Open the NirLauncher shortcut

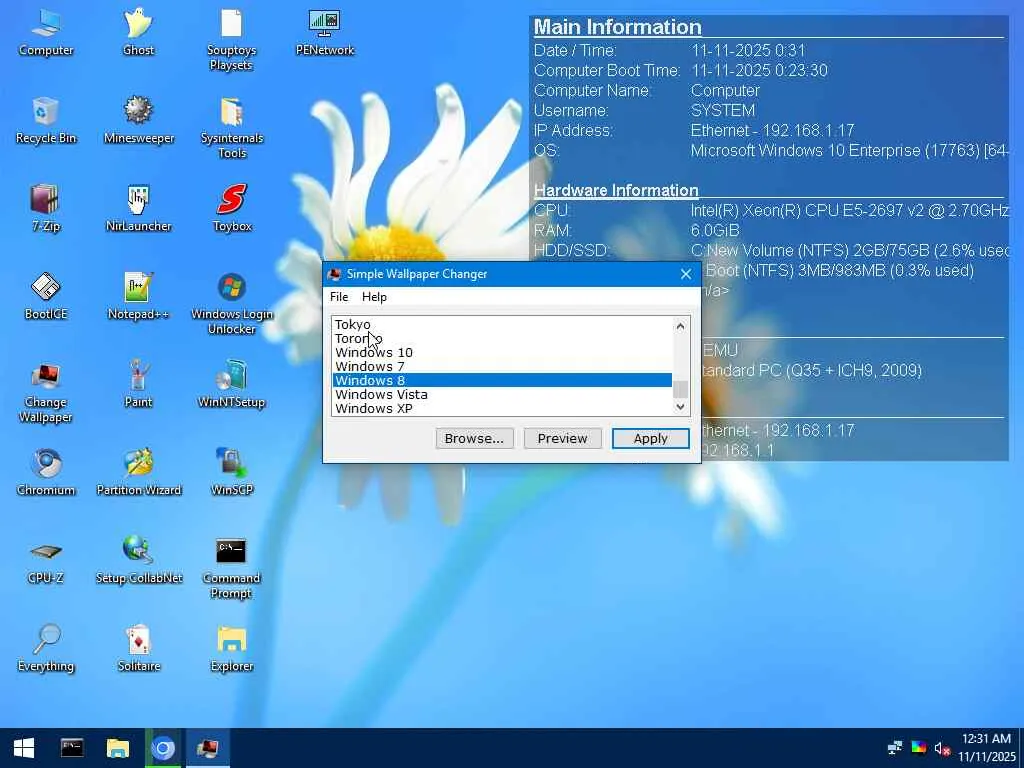(138, 209)
